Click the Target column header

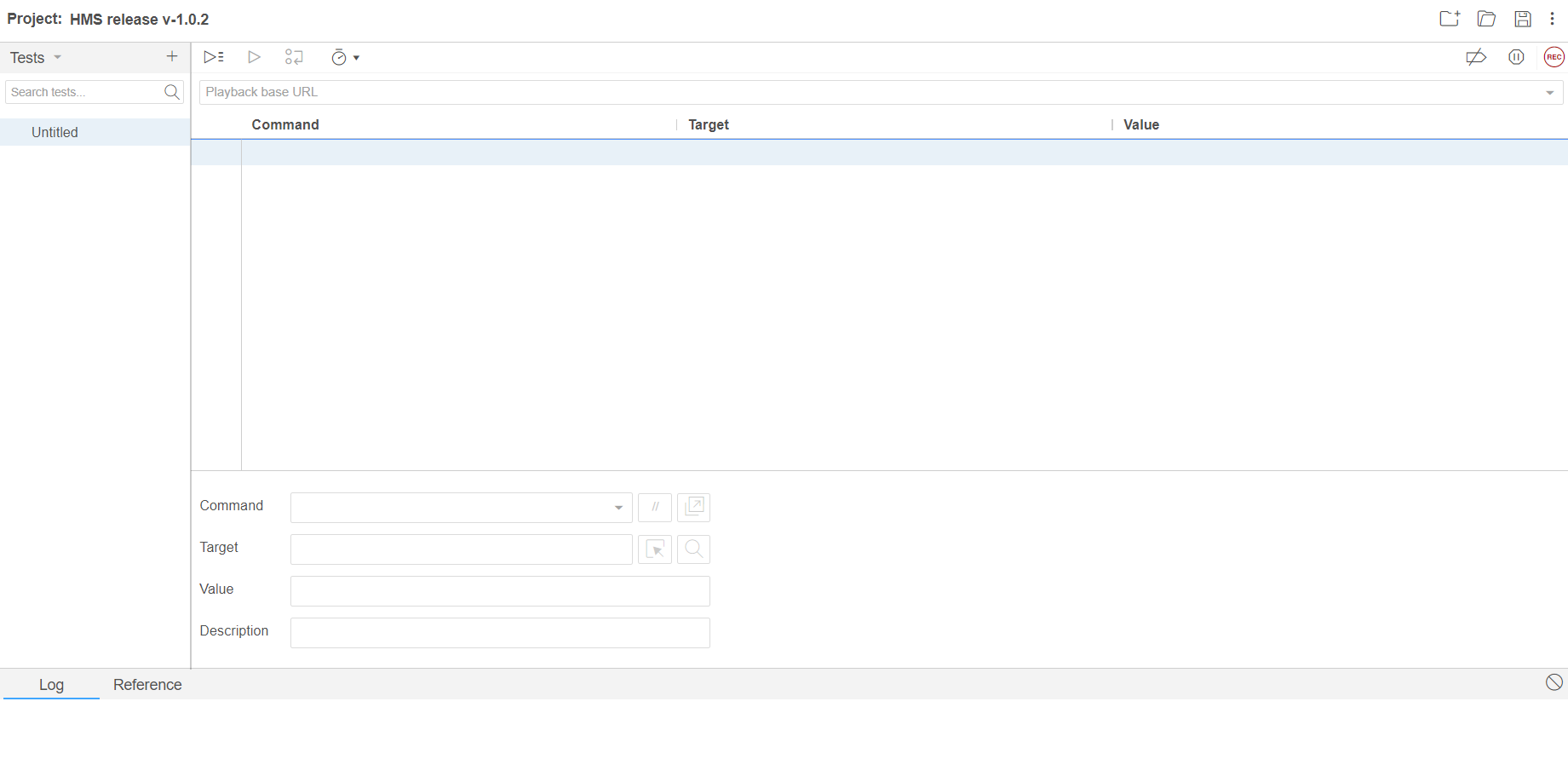point(709,124)
